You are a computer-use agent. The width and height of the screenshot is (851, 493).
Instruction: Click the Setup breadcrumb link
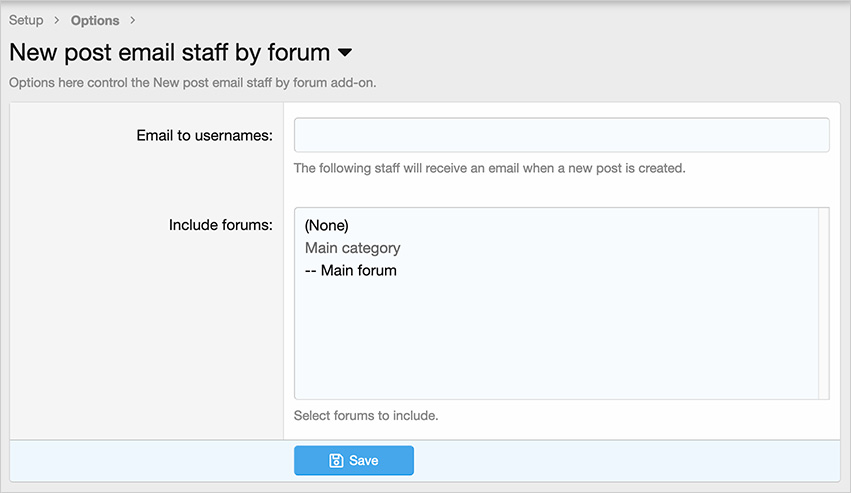point(26,20)
